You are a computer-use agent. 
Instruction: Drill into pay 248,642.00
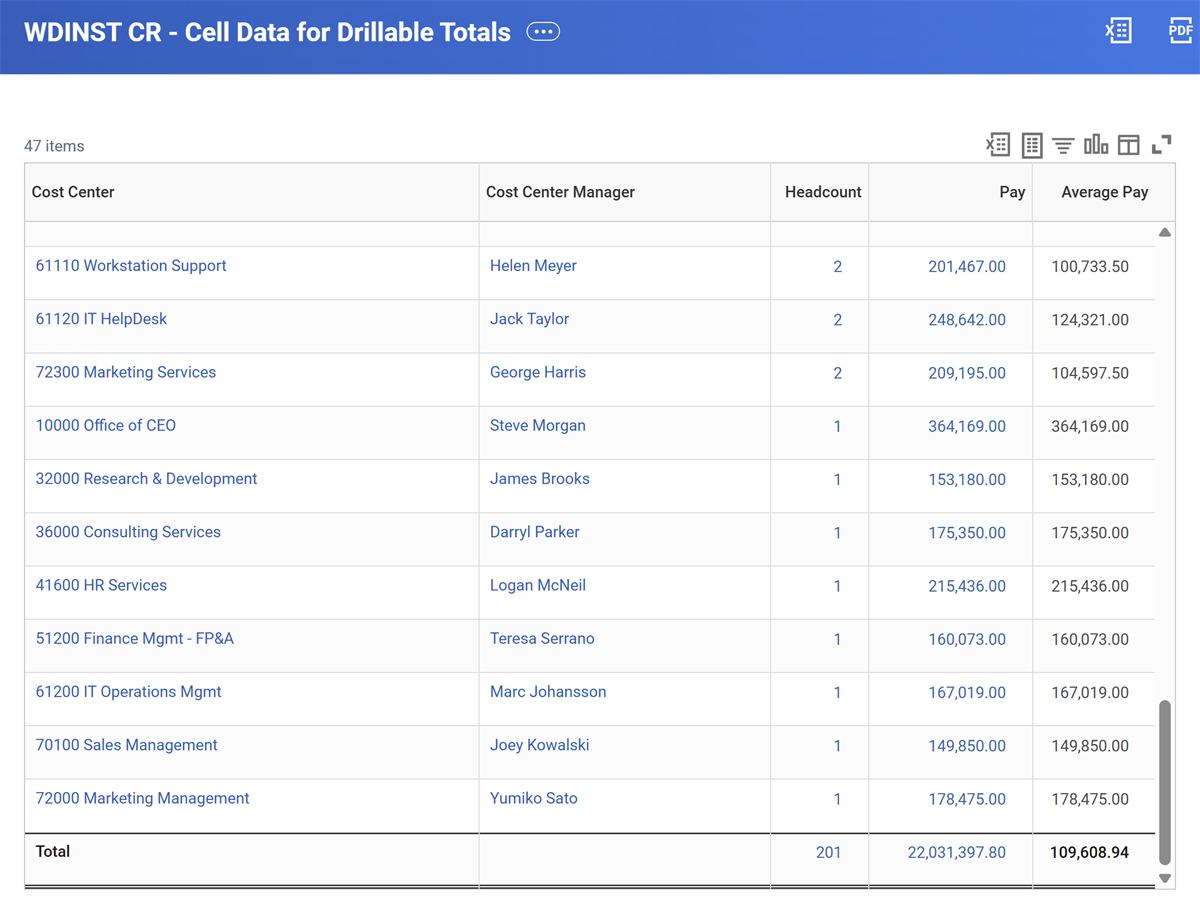point(967,320)
